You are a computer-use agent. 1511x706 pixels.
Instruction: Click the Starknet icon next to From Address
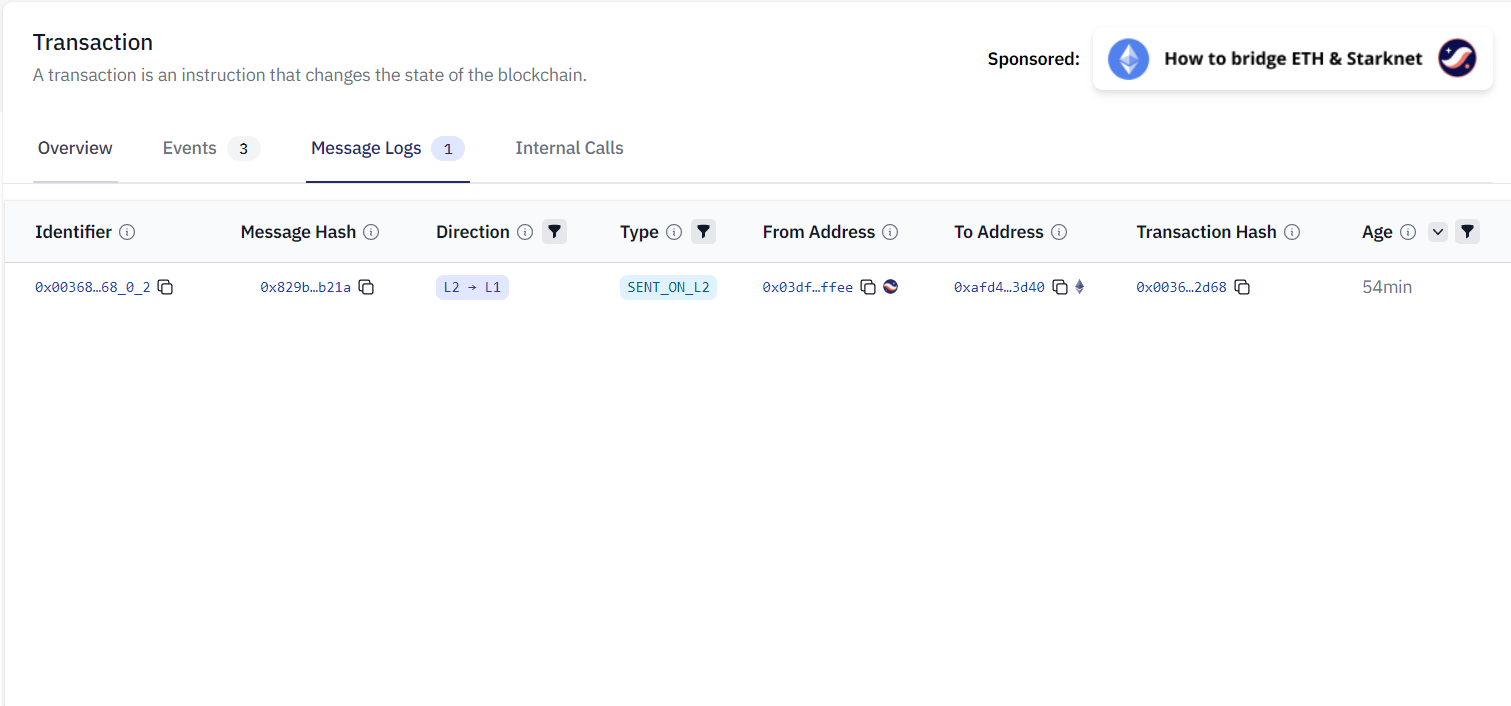(890, 287)
